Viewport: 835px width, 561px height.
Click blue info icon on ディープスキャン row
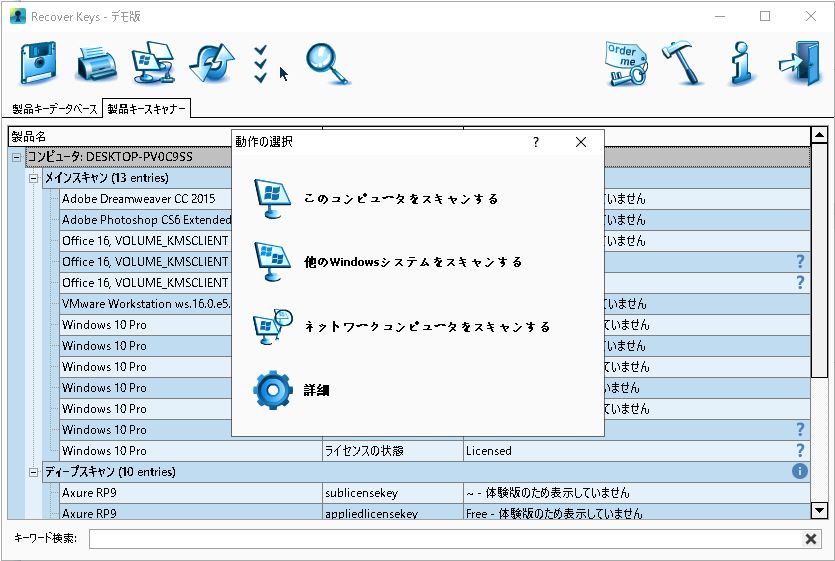(x=799, y=471)
